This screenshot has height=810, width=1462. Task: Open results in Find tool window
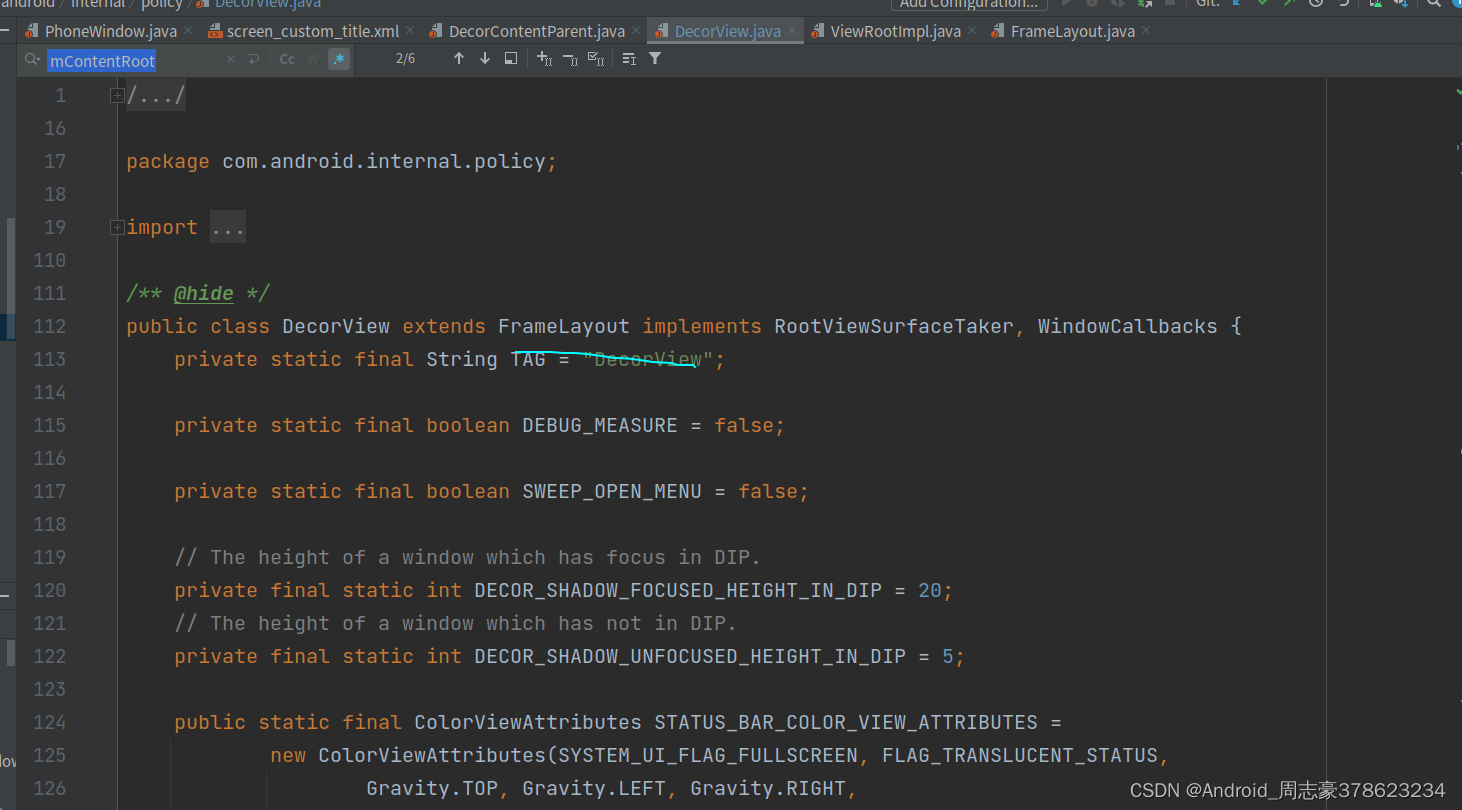point(511,59)
